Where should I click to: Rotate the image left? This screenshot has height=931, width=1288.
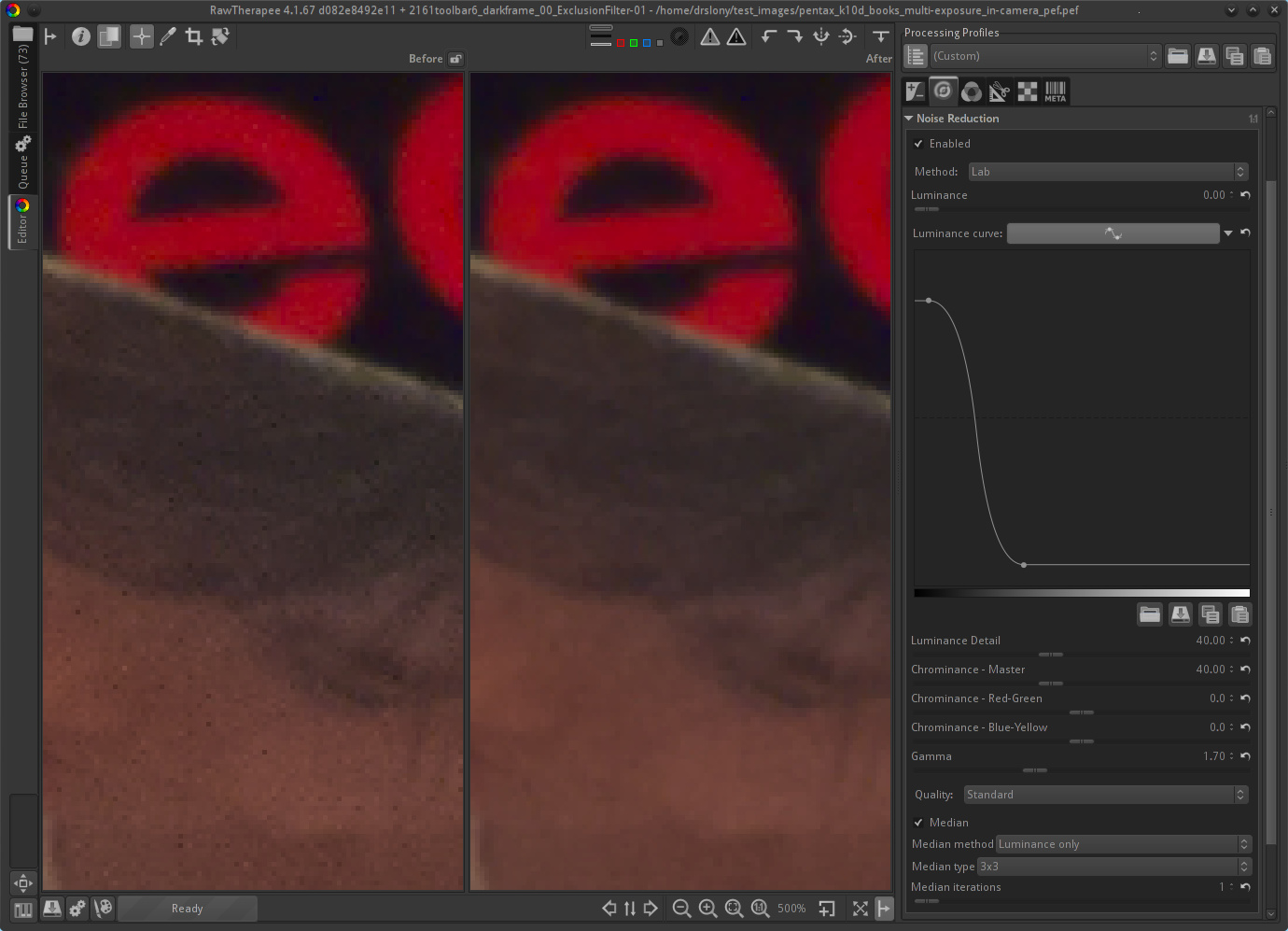[x=769, y=36]
